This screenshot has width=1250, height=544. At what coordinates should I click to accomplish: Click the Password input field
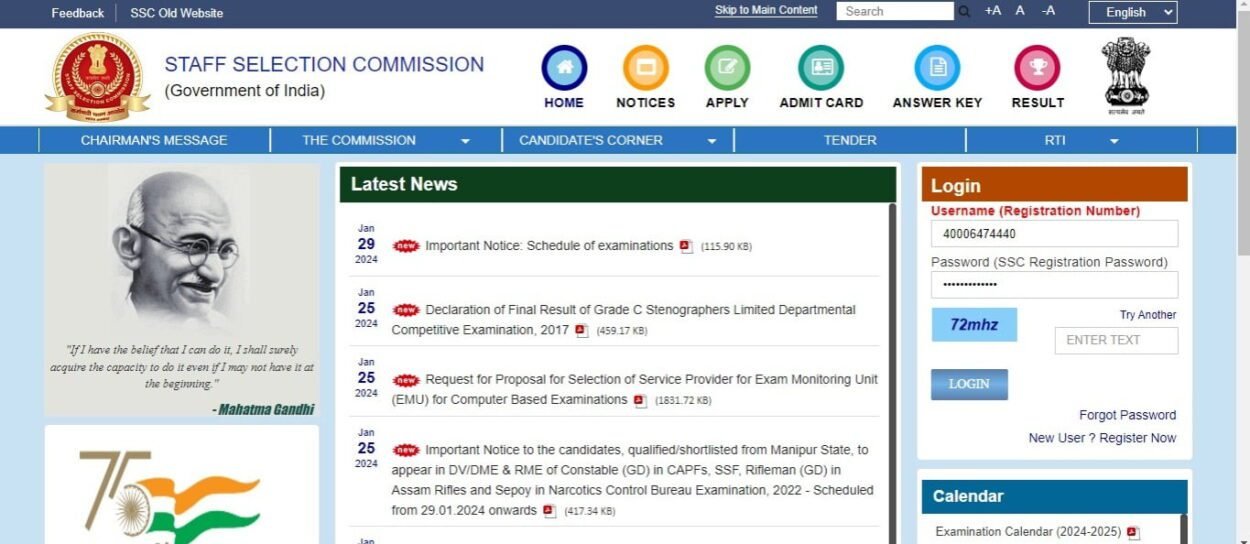1054,285
